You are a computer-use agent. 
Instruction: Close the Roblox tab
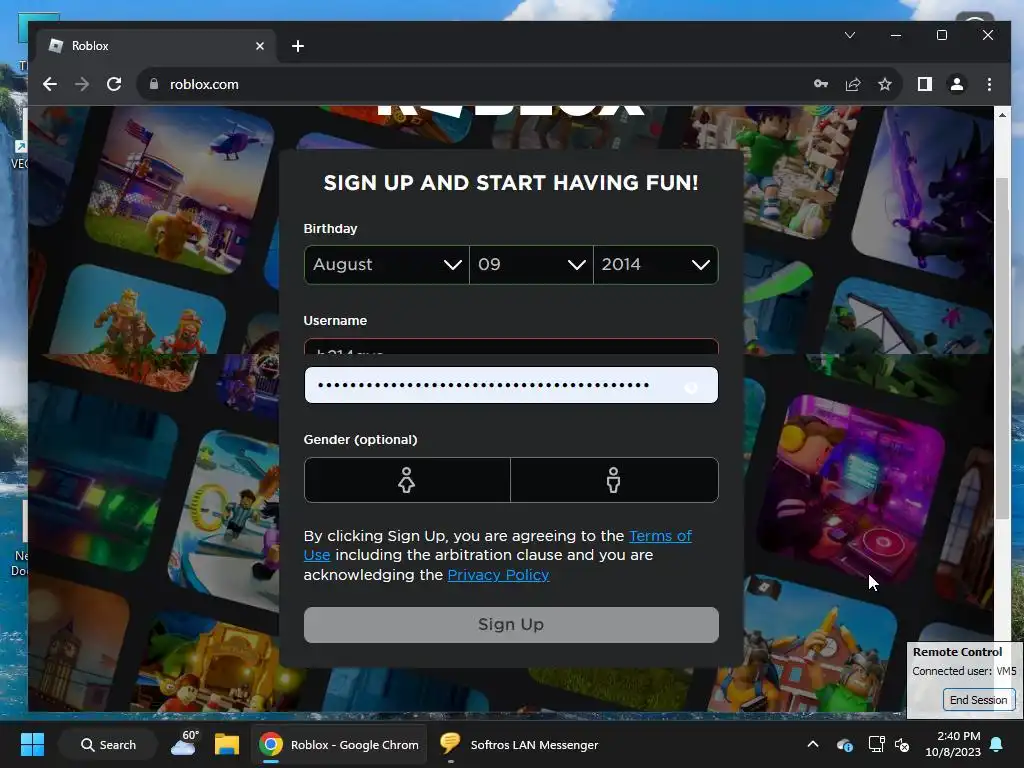260,46
